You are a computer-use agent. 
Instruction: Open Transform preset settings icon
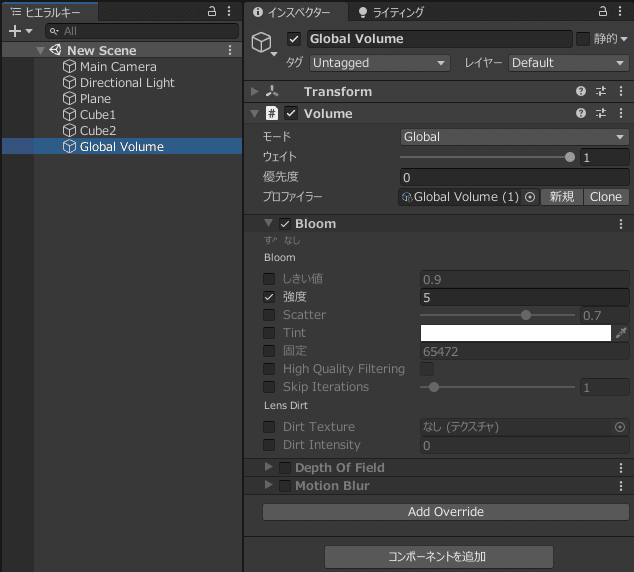pyautogui.click(x=601, y=91)
